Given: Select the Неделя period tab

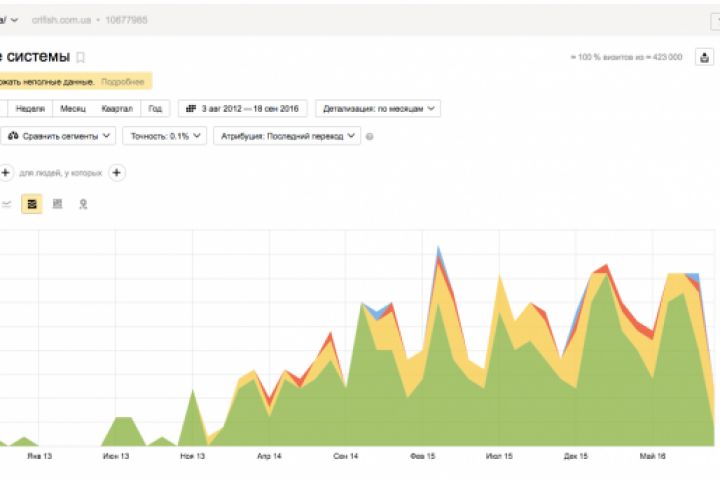Looking at the screenshot, I should (x=30, y=109).
